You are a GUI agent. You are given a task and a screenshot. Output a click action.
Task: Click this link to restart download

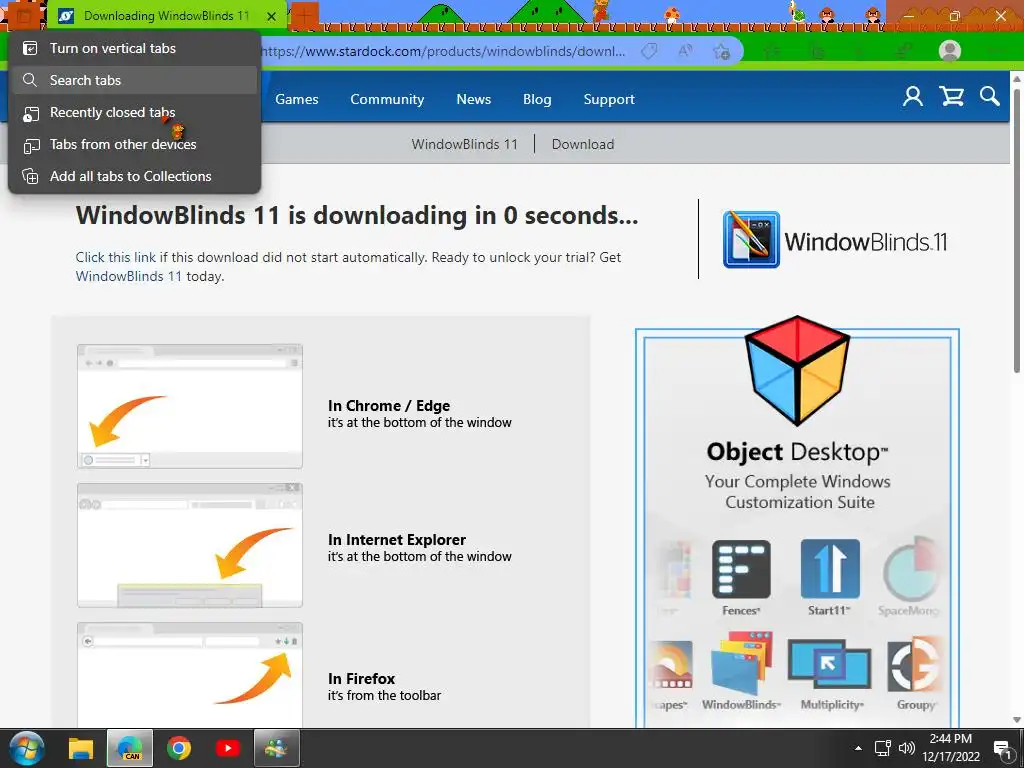pyautogui.click(x=115, y=257)
